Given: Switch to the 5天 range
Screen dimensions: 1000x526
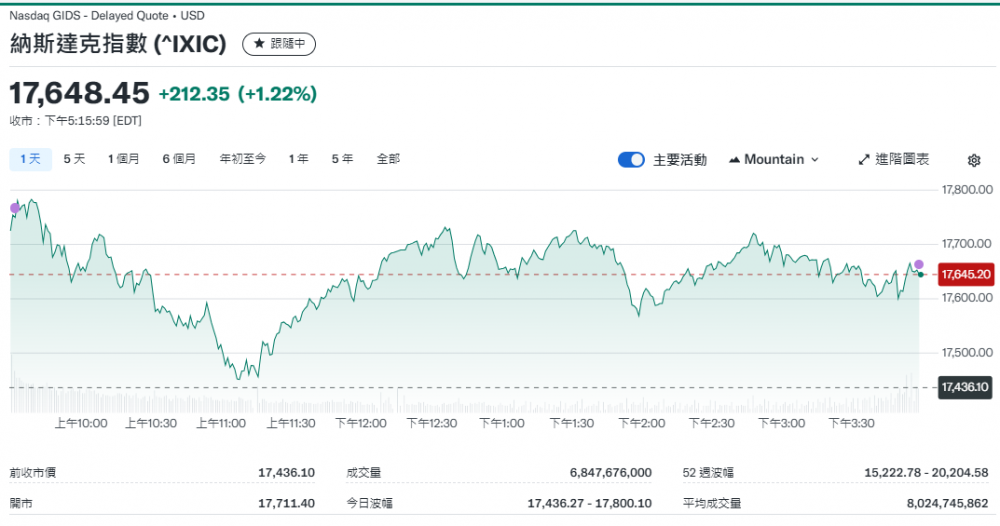Looking at the screenshot, I should [x=74, y=158].
